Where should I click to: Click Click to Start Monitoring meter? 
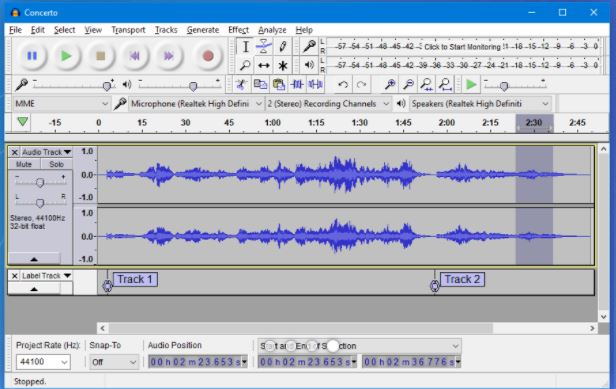[462, 47]
